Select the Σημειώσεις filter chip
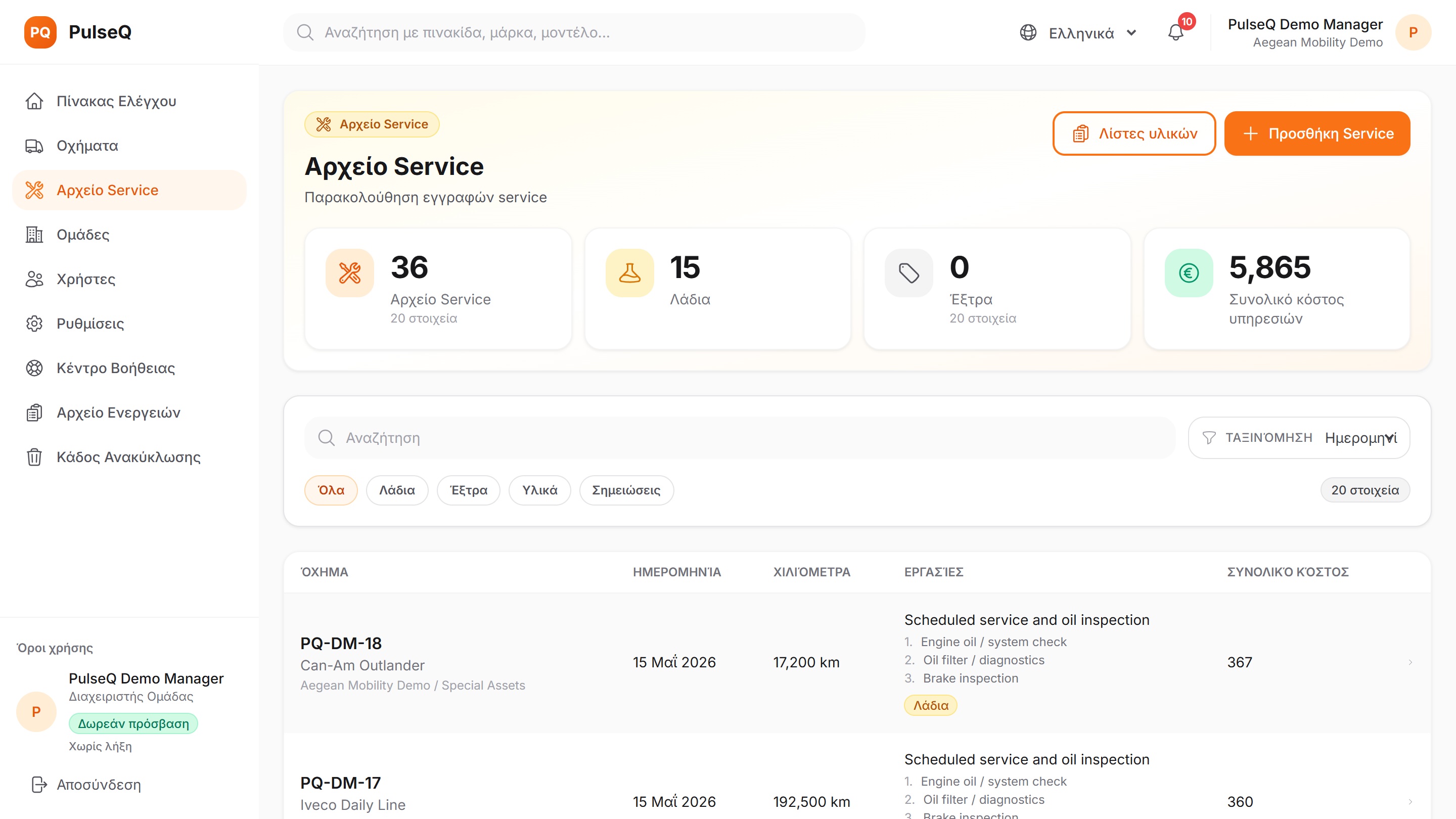The width and height of the screenshot is (1456, 819). (x=626, y=490)
